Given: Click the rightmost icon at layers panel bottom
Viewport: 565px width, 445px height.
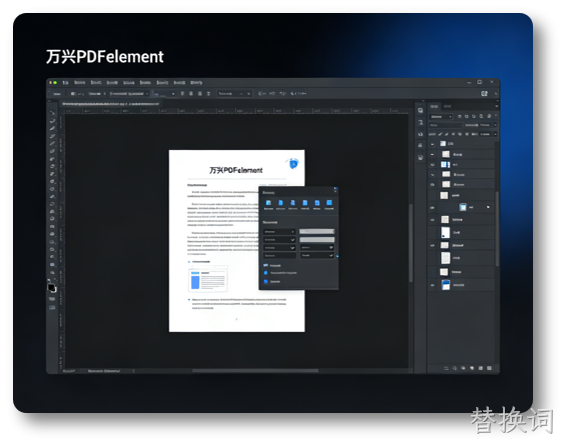Looking at the screenshot, I should pyautogui.click(x=489, y=368).
